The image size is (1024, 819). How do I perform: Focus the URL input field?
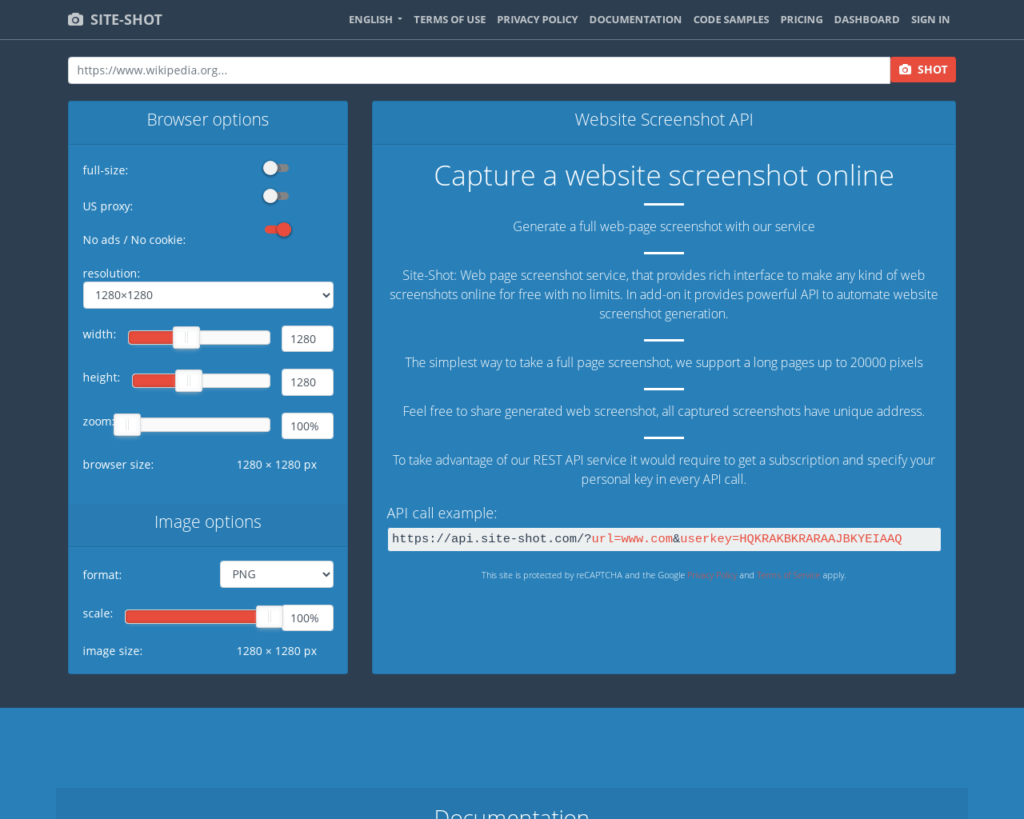point(478,70)
